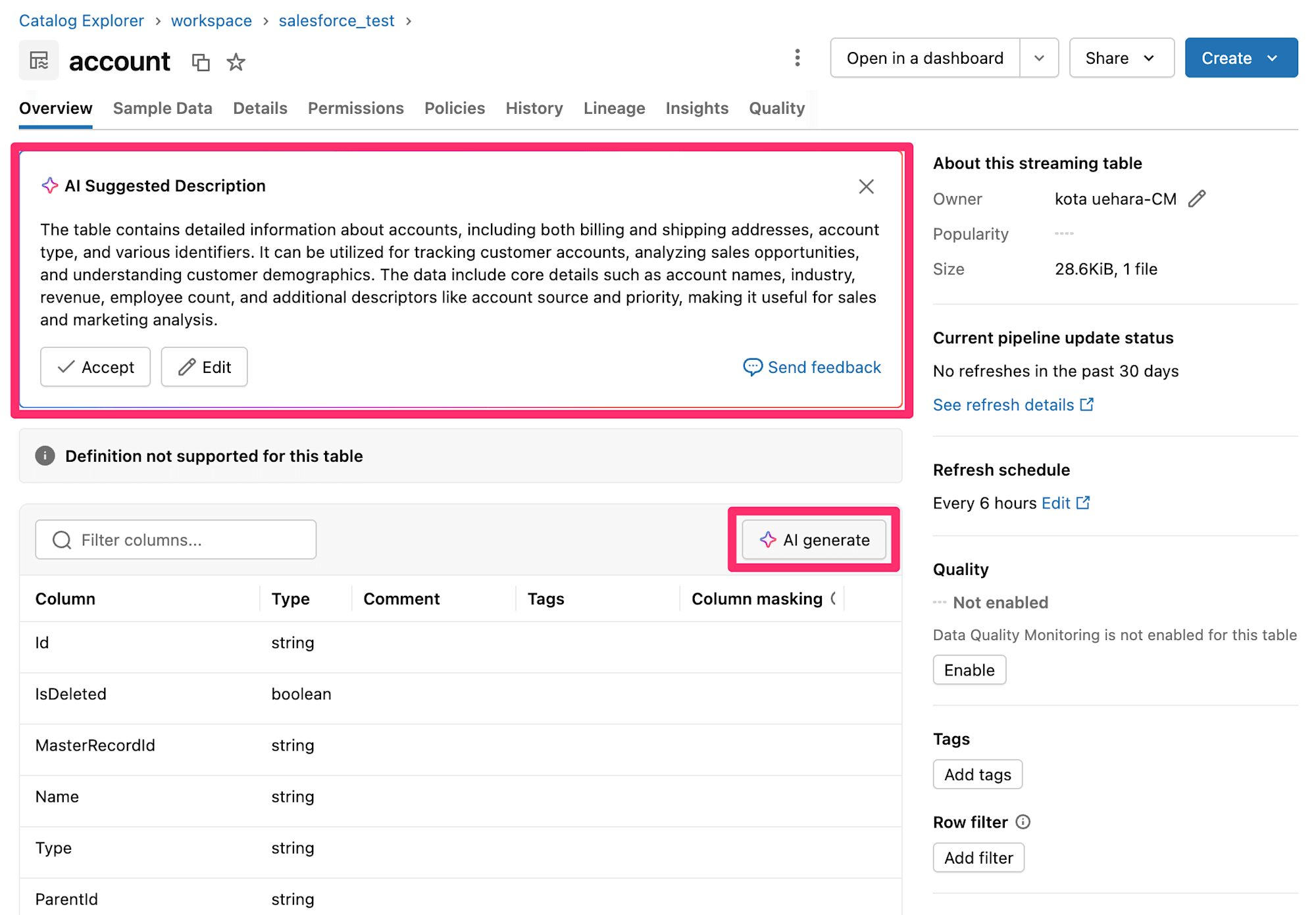This screenshot has height=915, width=1316.
Task: Open the Share dropdown
Action: click(x=1121, y=58)
